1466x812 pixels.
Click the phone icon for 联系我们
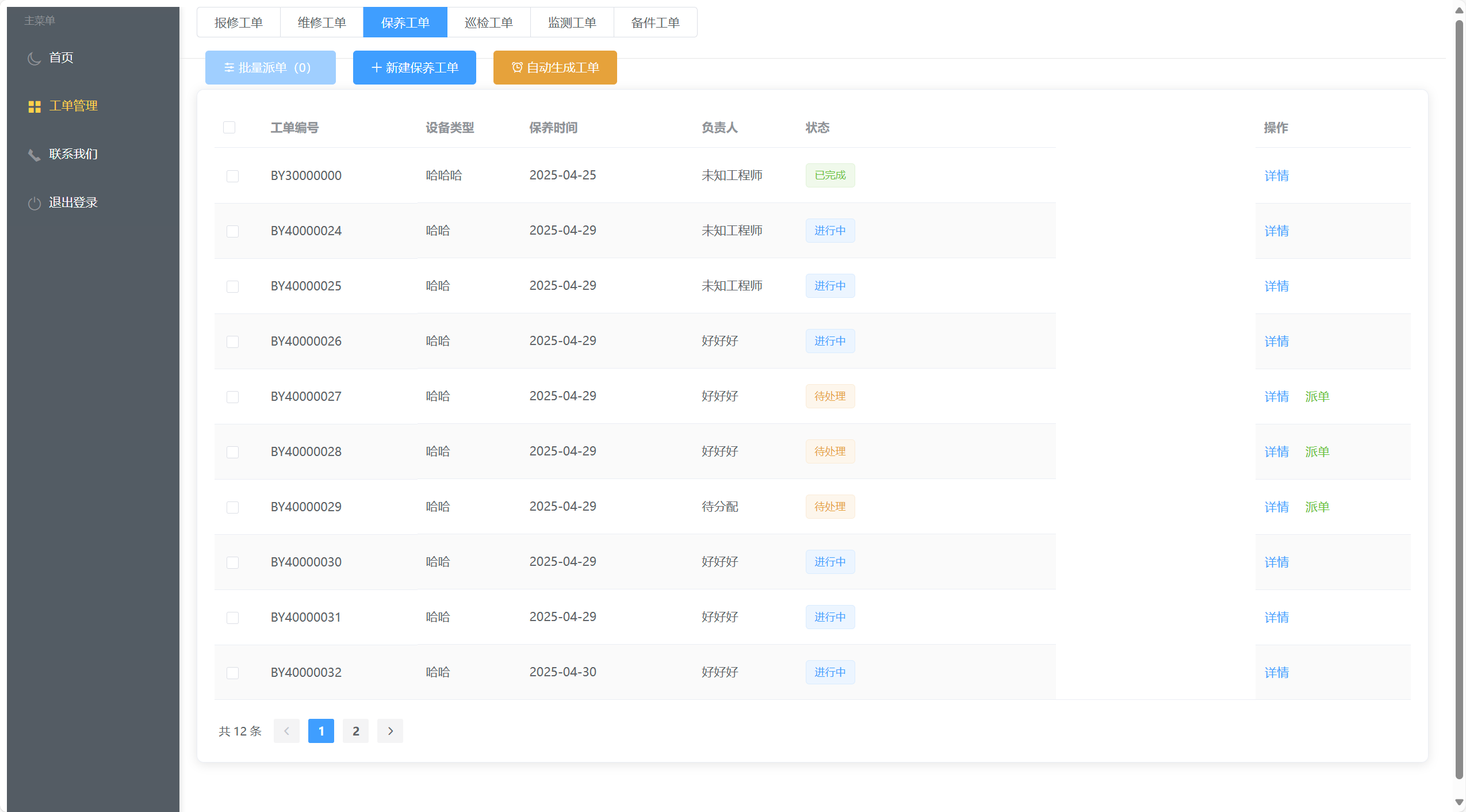click(x=34, y=155)
